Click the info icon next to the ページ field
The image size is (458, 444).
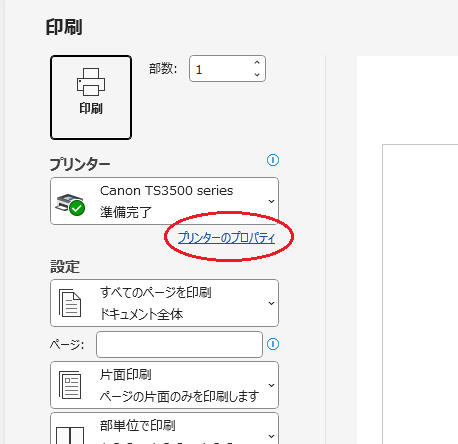[273, 344]
